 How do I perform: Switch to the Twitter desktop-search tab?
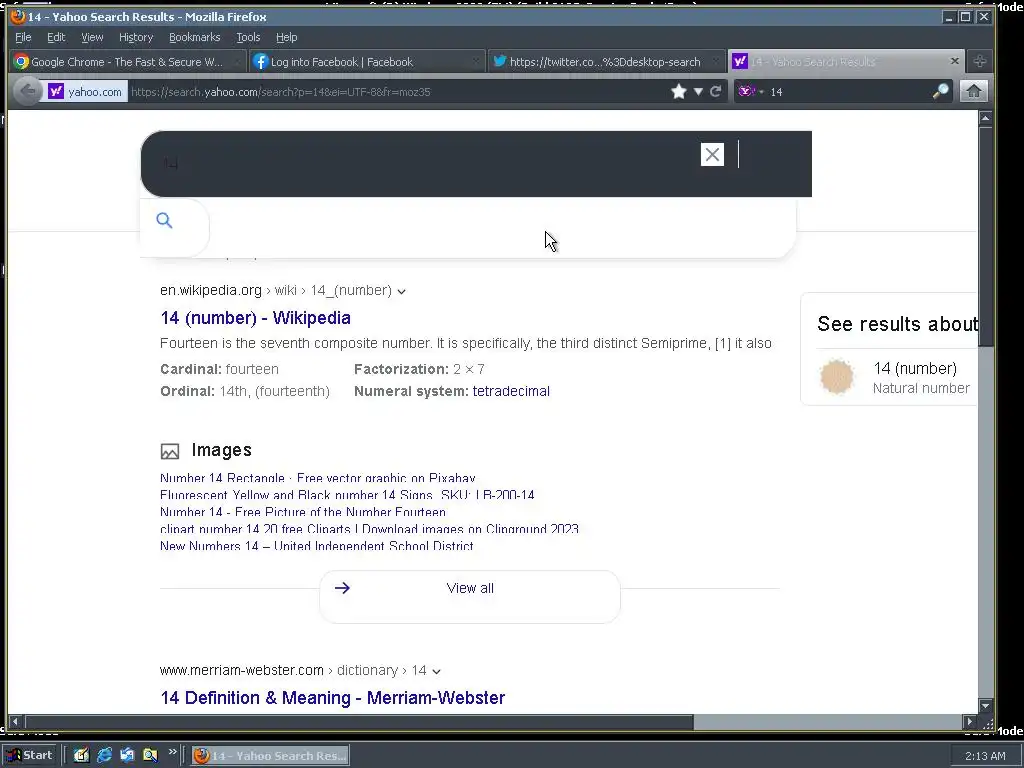click(x=606, y=61)
